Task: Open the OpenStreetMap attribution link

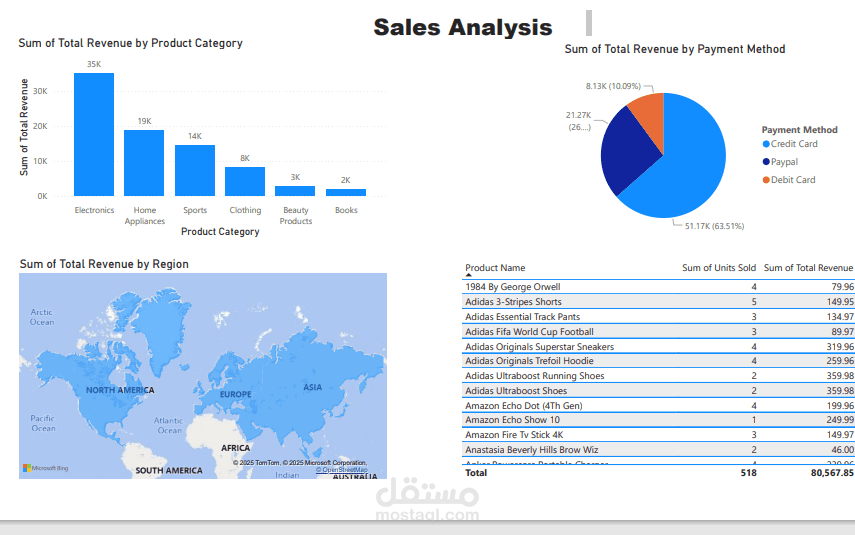Action: pyautogui.click(x=342, y=470)
